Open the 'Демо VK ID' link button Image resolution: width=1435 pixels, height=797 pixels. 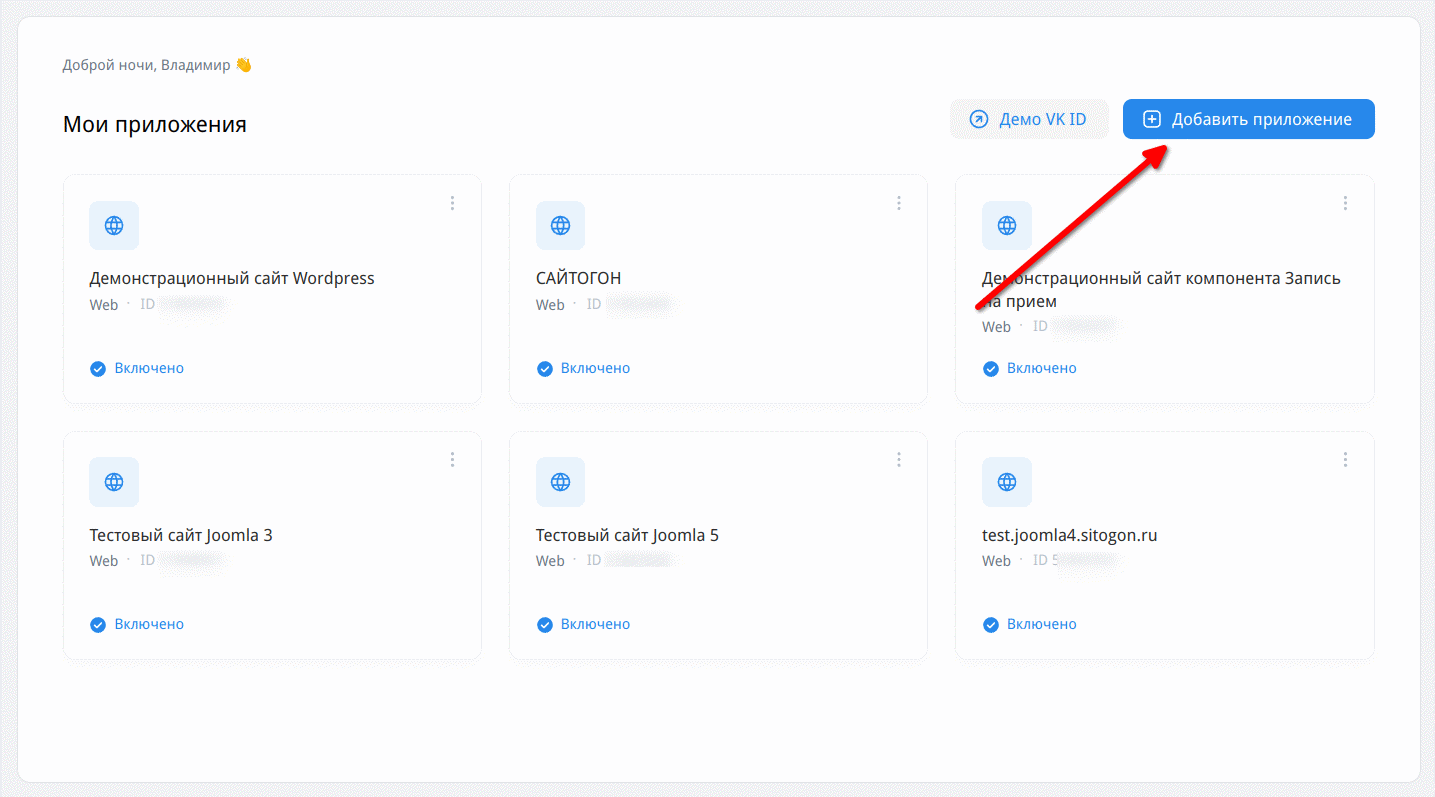tap(1029, 119)
